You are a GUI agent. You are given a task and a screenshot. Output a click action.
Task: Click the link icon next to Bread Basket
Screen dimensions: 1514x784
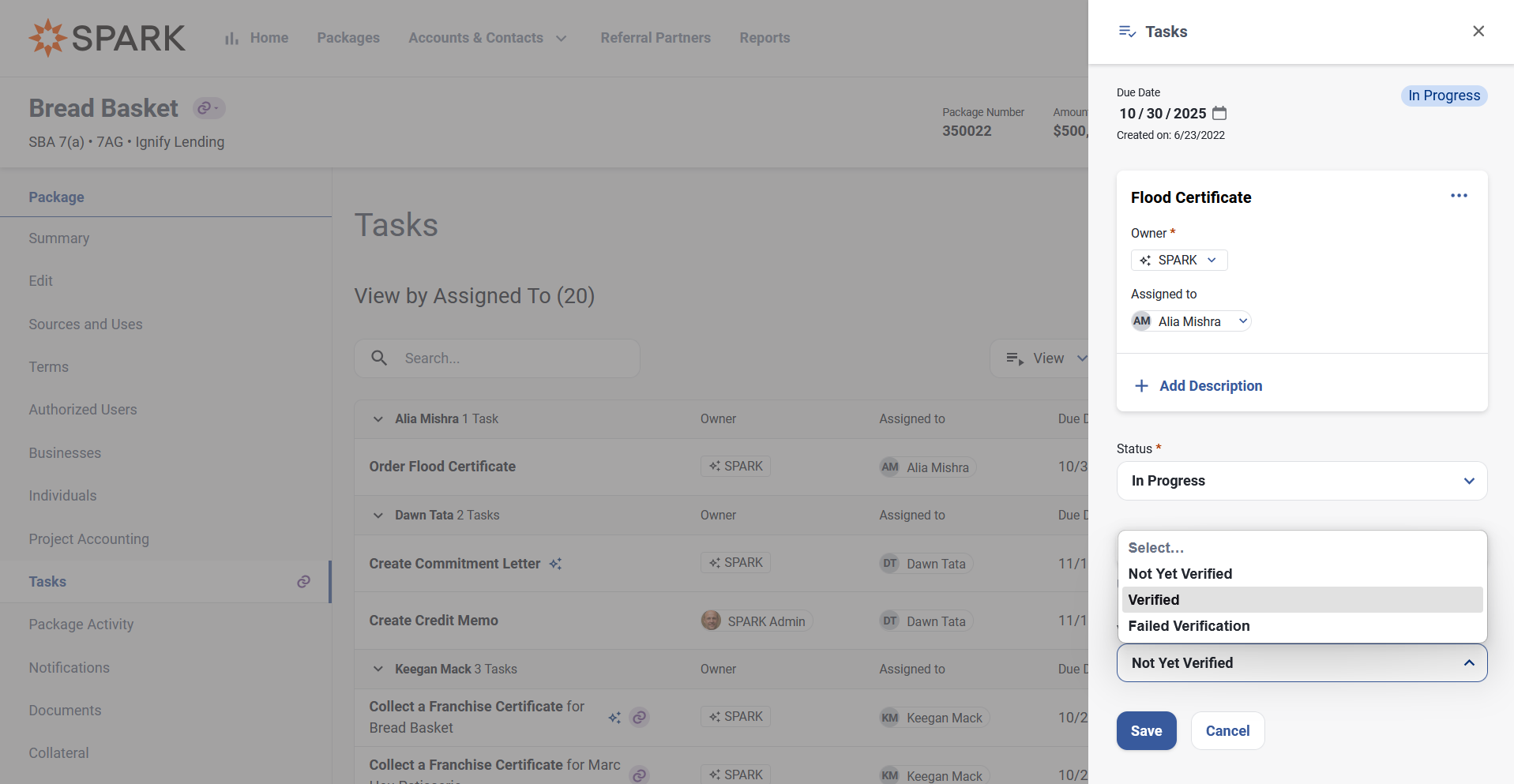point(209,108)
